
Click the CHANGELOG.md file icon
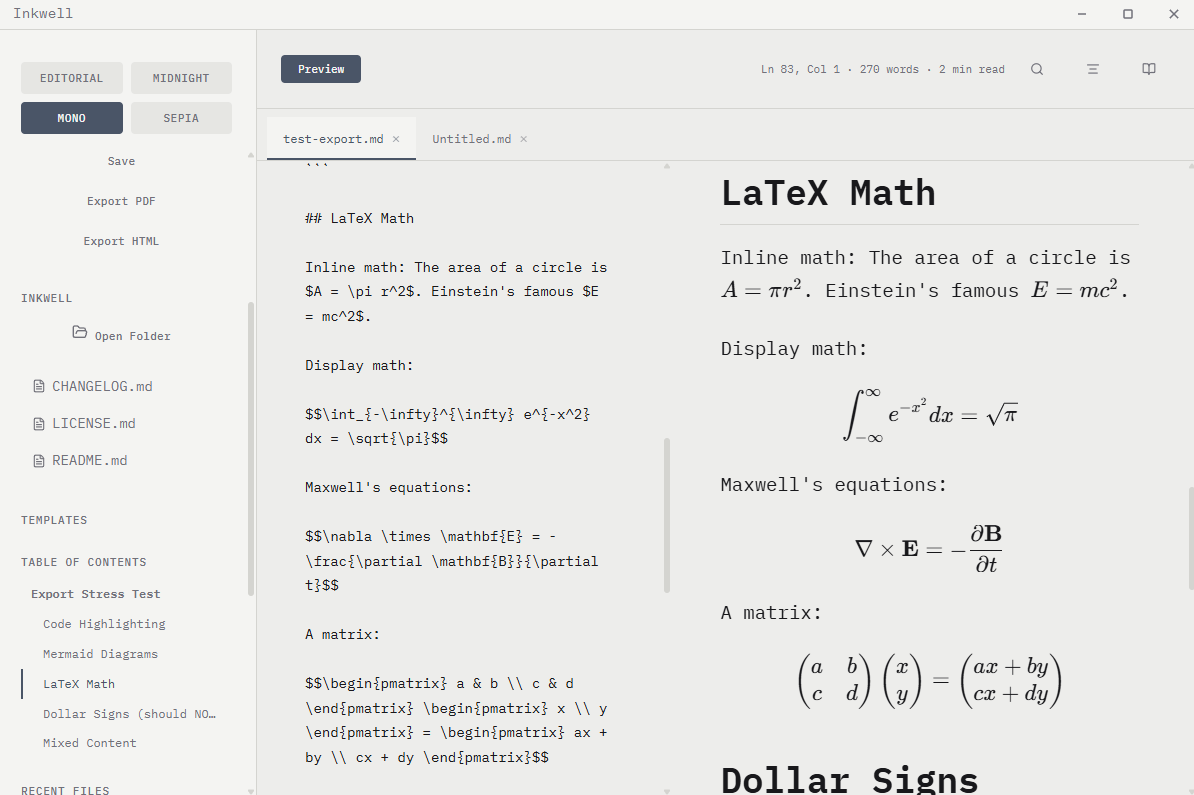point(39,386)
